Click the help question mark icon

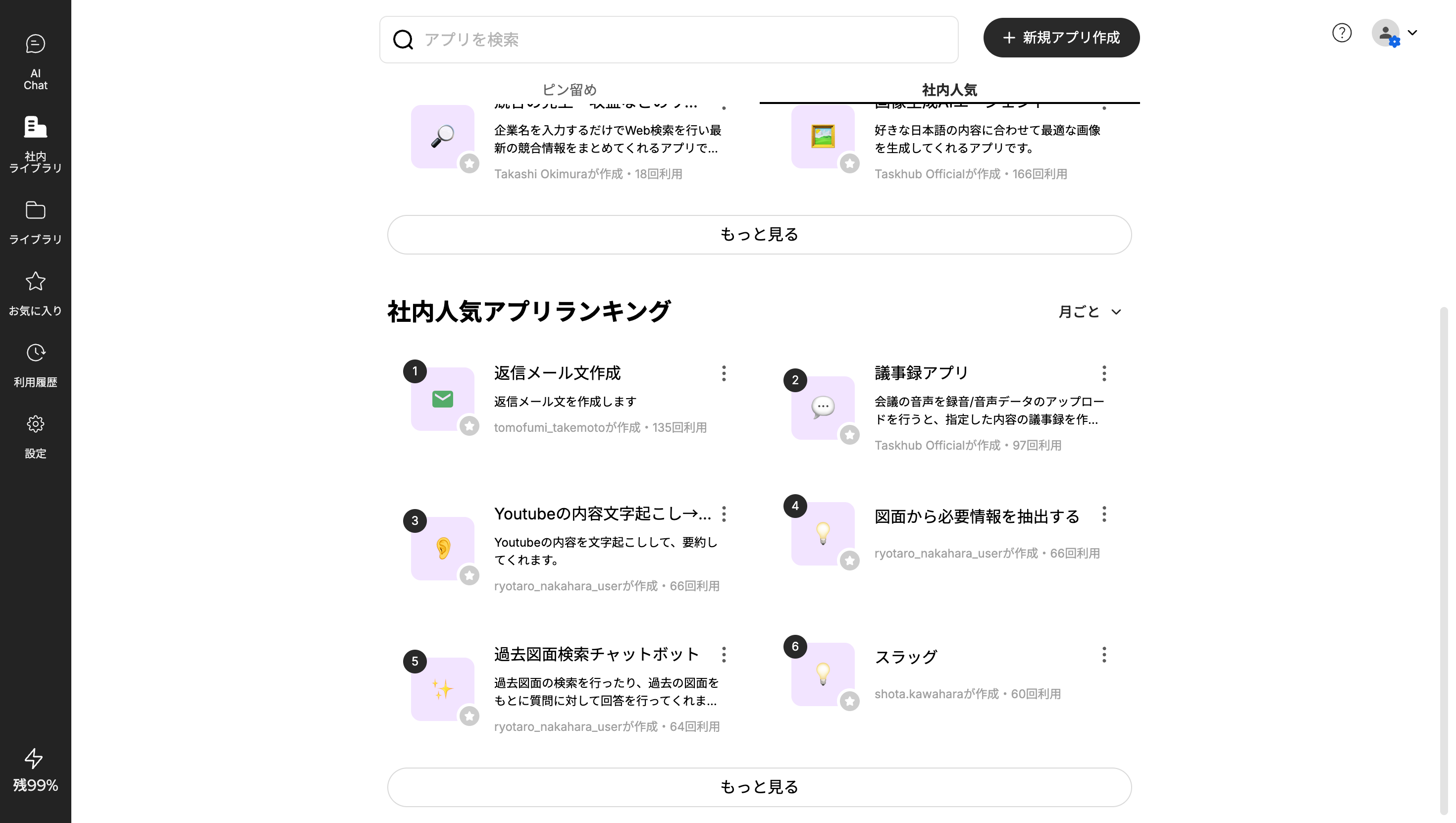[1341, 33]
